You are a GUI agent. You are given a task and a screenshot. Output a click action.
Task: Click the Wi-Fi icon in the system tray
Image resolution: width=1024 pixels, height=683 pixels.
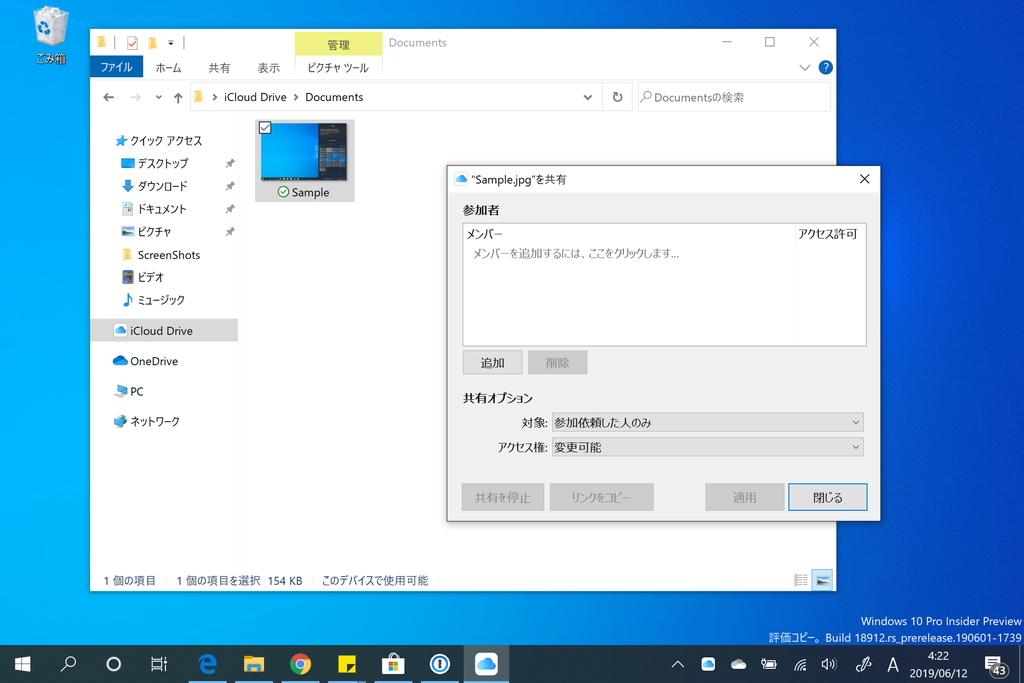coord(799,663)
